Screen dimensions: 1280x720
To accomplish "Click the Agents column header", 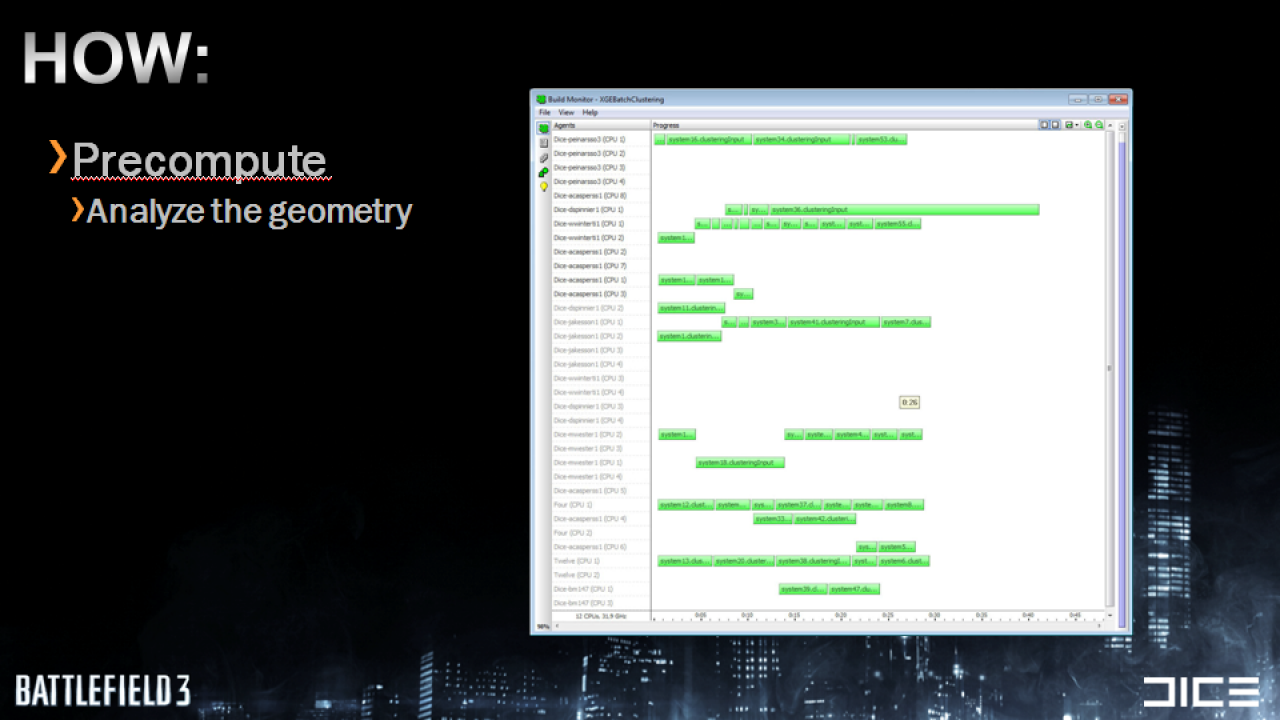I will pyautogui.click(x=601, y=125).
